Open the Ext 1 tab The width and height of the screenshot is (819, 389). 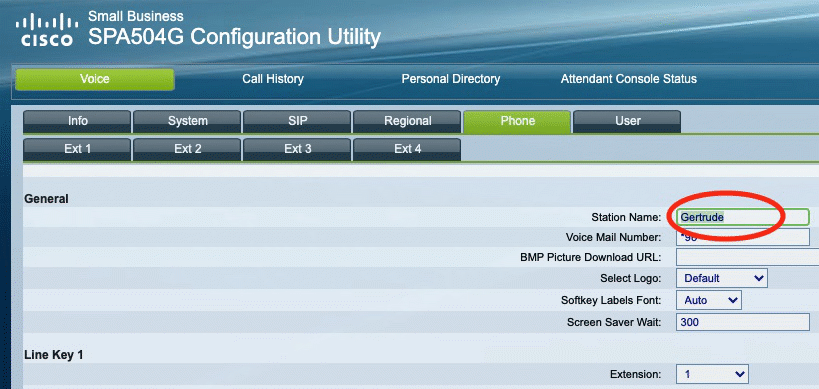pyautogui.click(x=77, y=149)
